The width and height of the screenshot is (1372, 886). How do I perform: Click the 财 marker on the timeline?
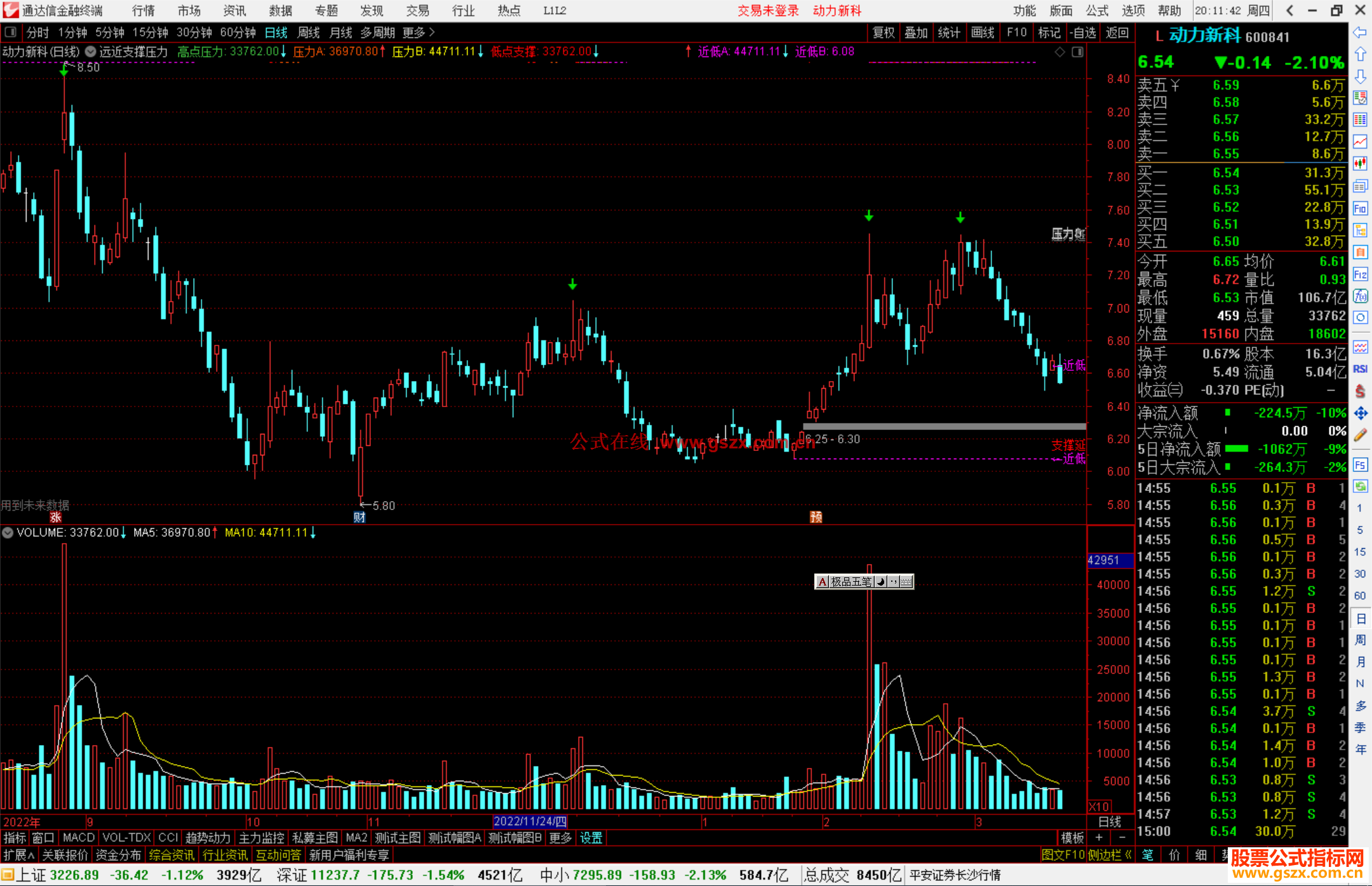pos(360,517)
